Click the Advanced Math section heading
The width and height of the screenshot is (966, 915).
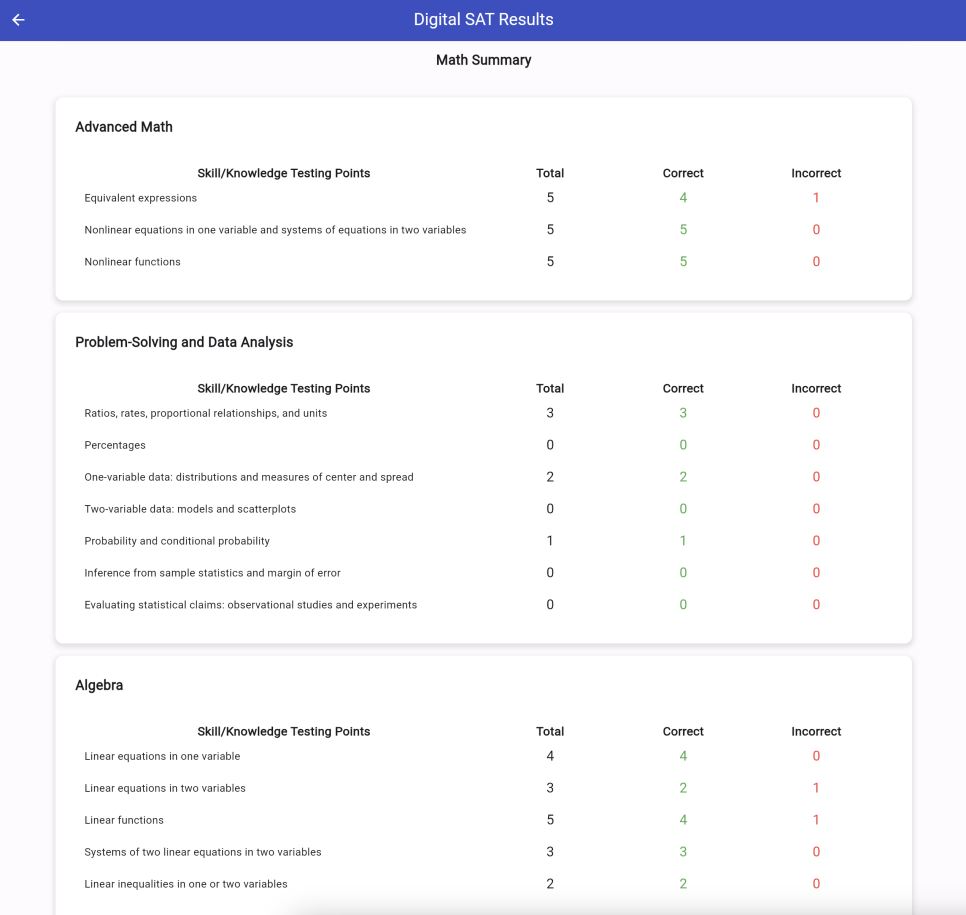point(124,127)
